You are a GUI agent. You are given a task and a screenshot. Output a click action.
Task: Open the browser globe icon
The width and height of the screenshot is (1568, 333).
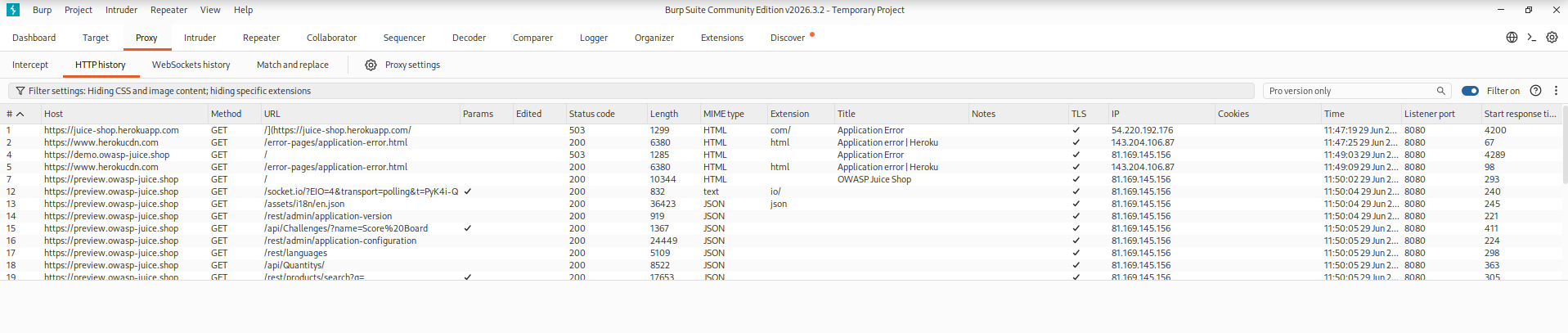(1512, 38)
